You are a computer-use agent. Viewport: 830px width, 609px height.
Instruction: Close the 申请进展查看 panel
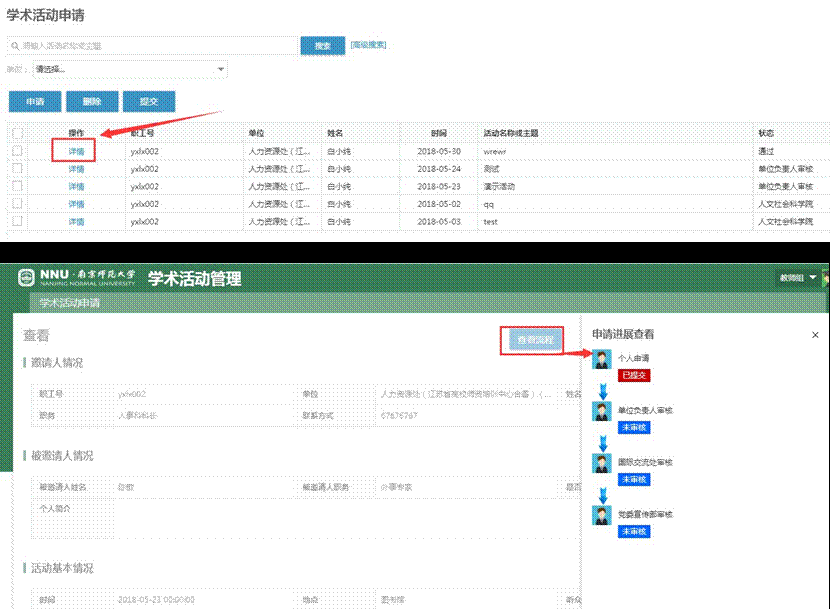815,335
